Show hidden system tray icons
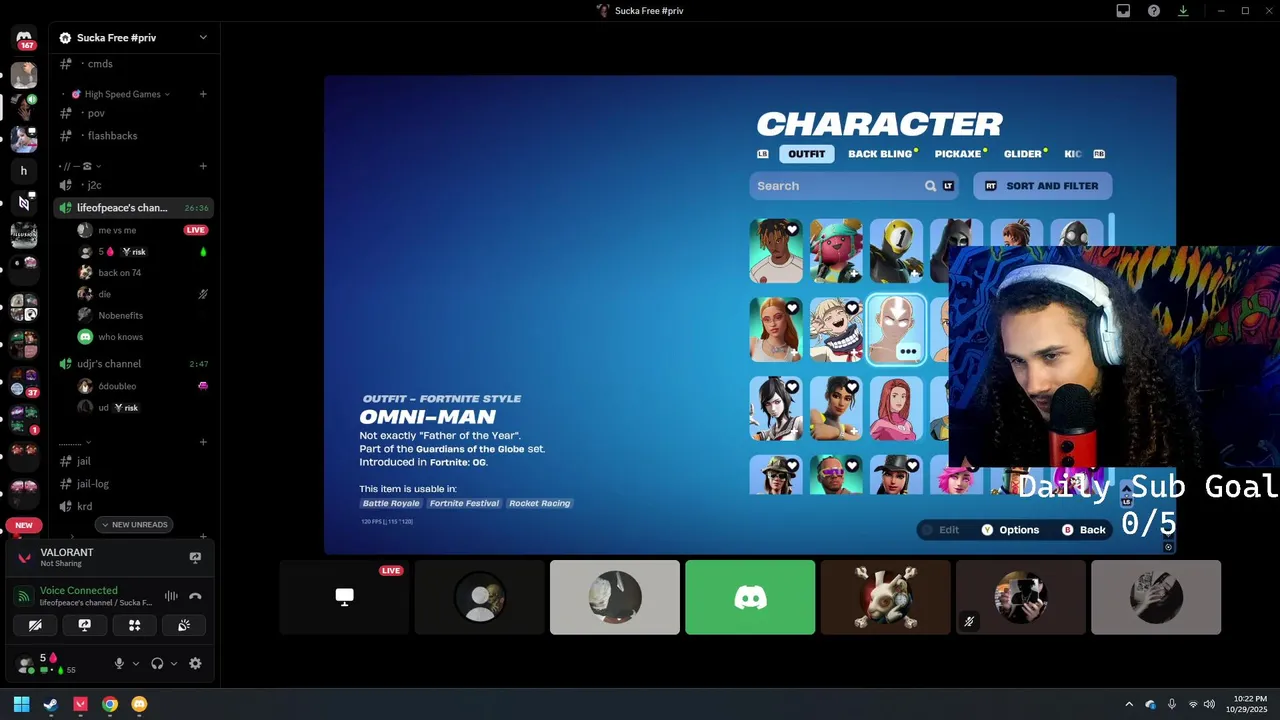Viewport: 1280px width, 720px height. 1129,704
